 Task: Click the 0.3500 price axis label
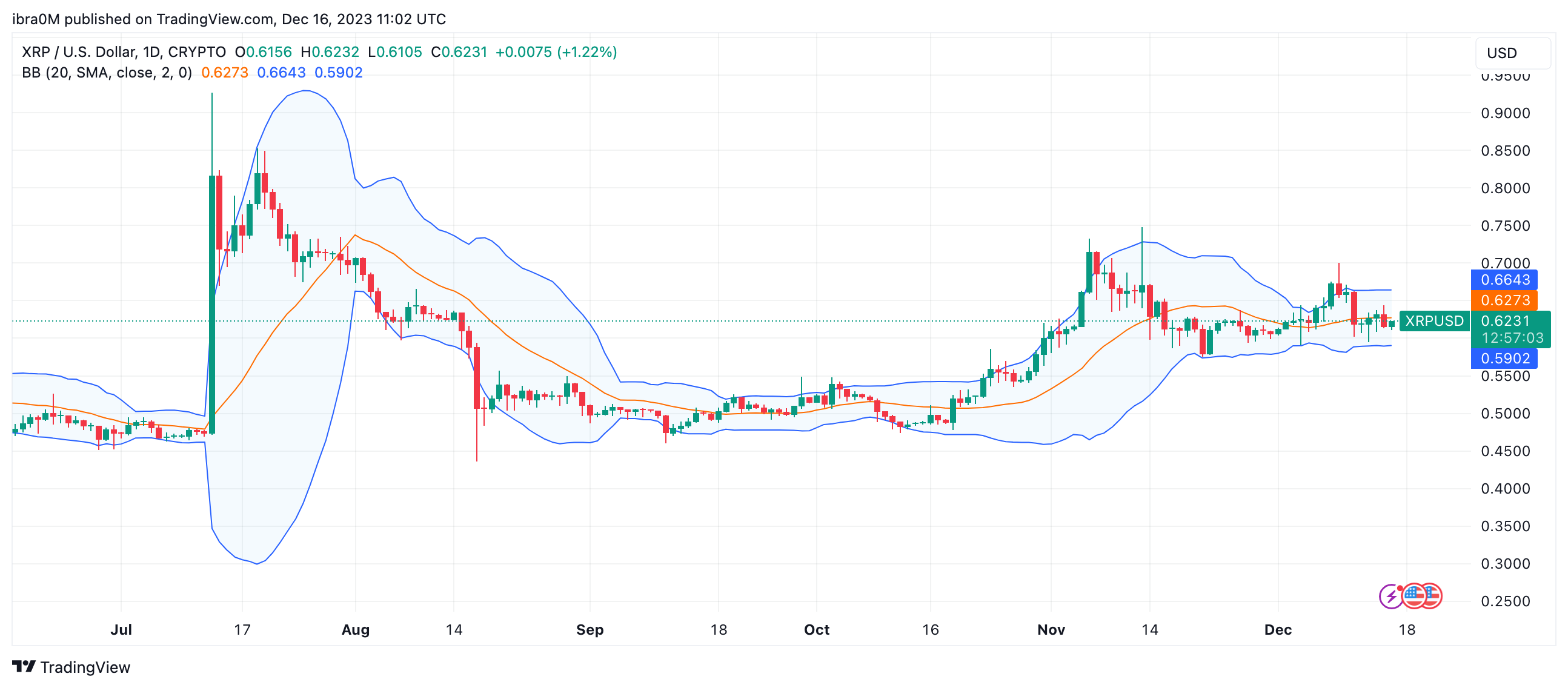(1505, 527)
